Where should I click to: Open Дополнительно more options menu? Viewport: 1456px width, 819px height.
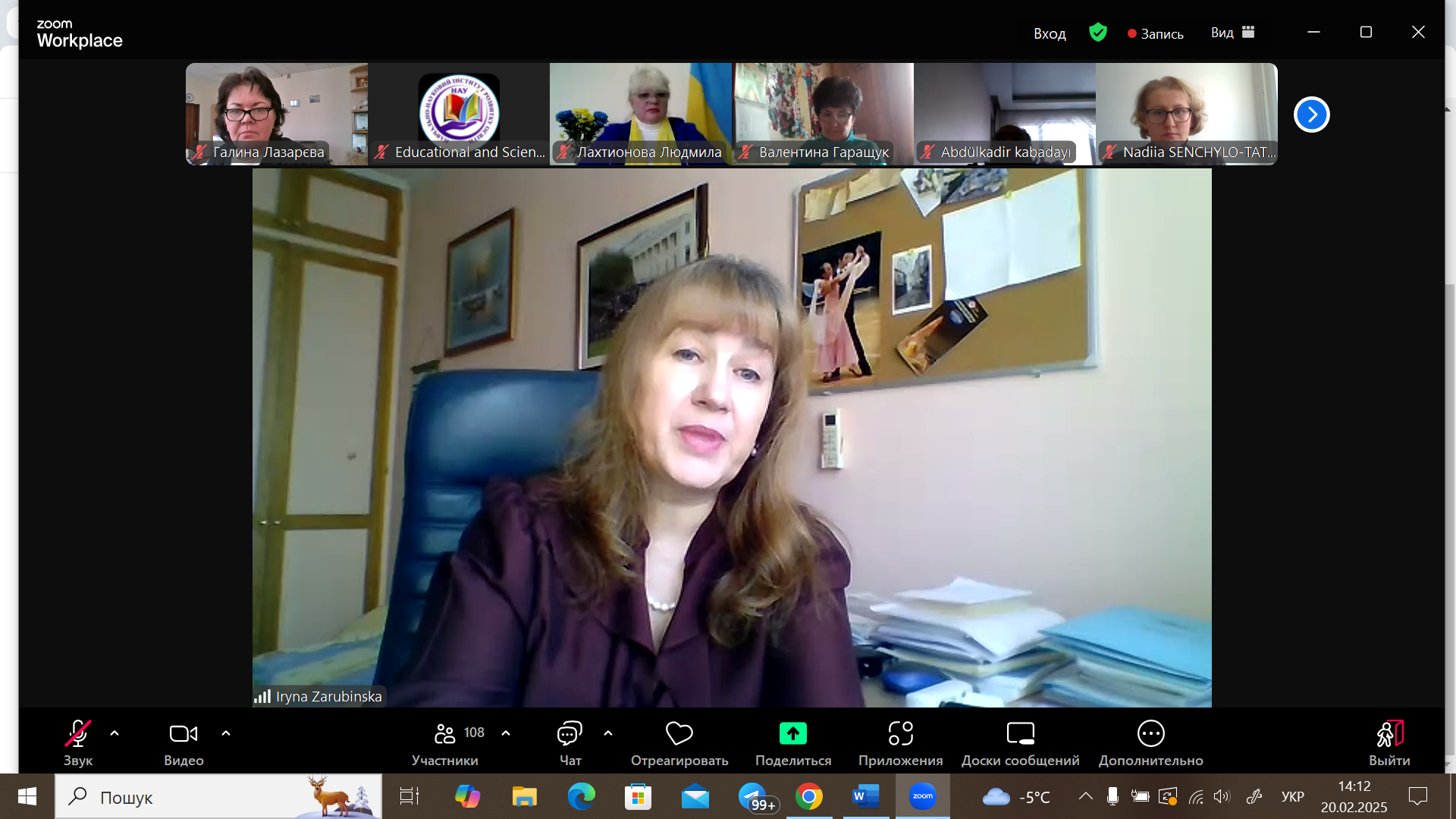click(1150, 734)
